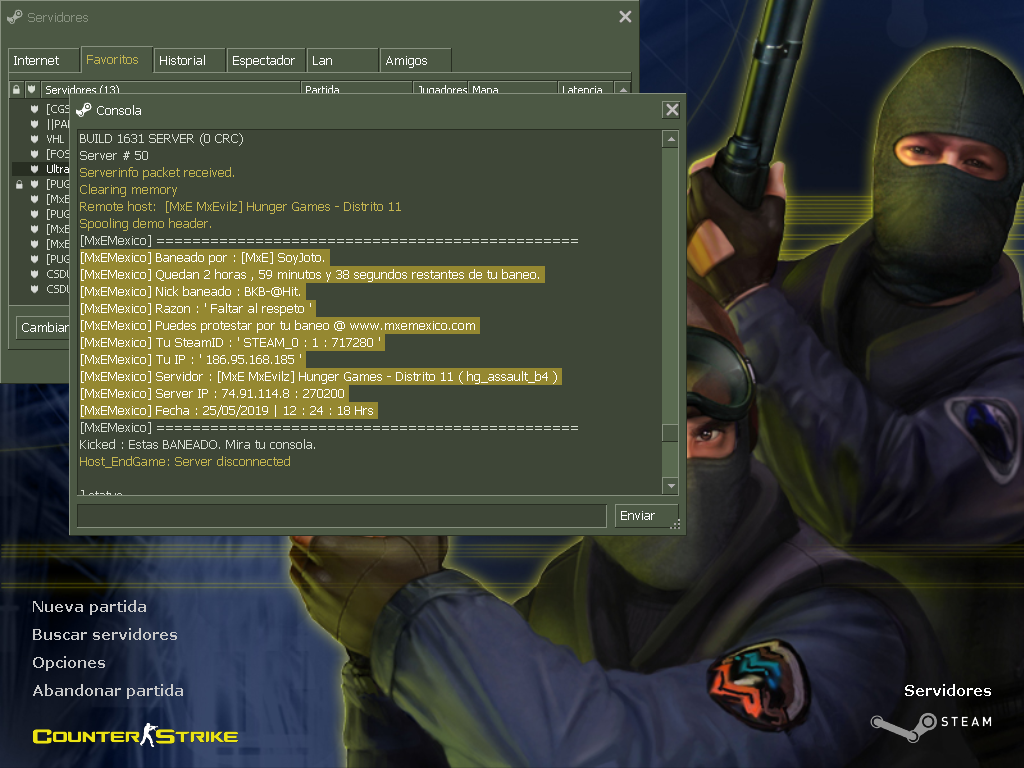Image resolution: width=1024 pixels, height=768 pixels.
Task: Open the Historial tab
Action: (189, 60)
